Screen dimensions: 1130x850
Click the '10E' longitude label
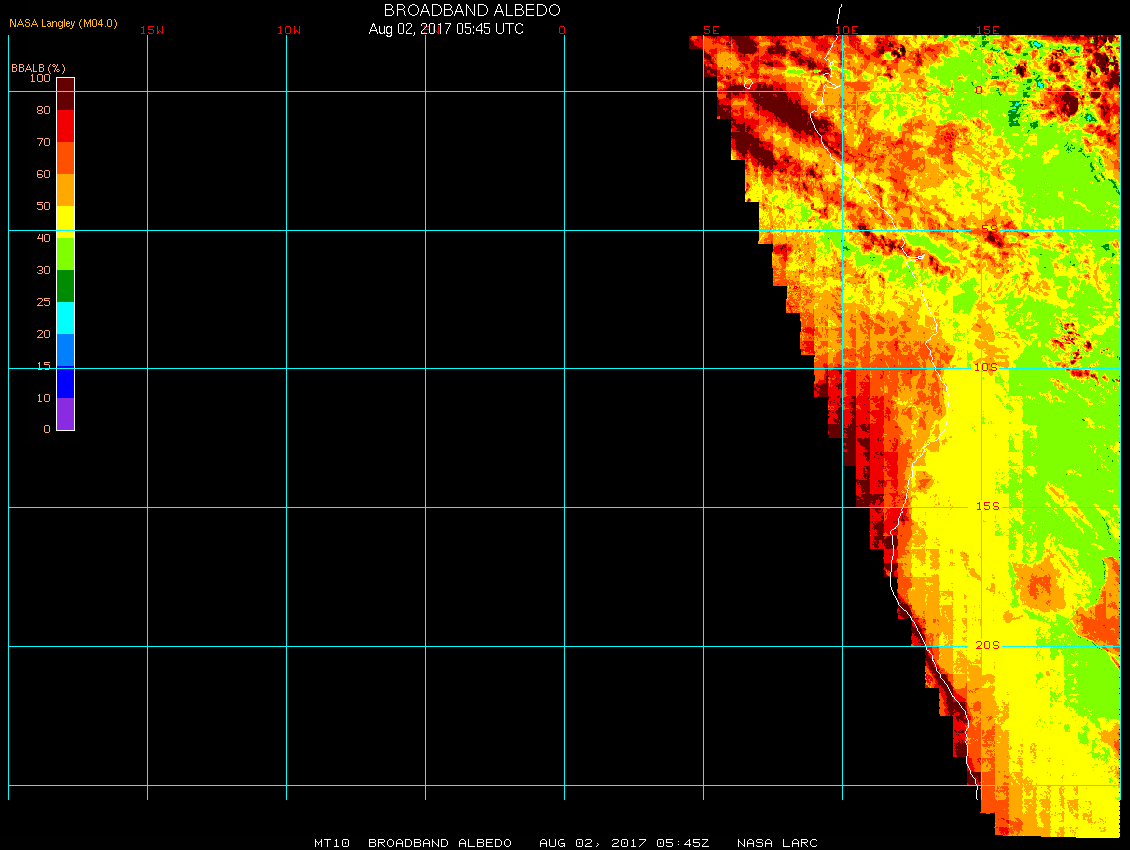(847, 30)
